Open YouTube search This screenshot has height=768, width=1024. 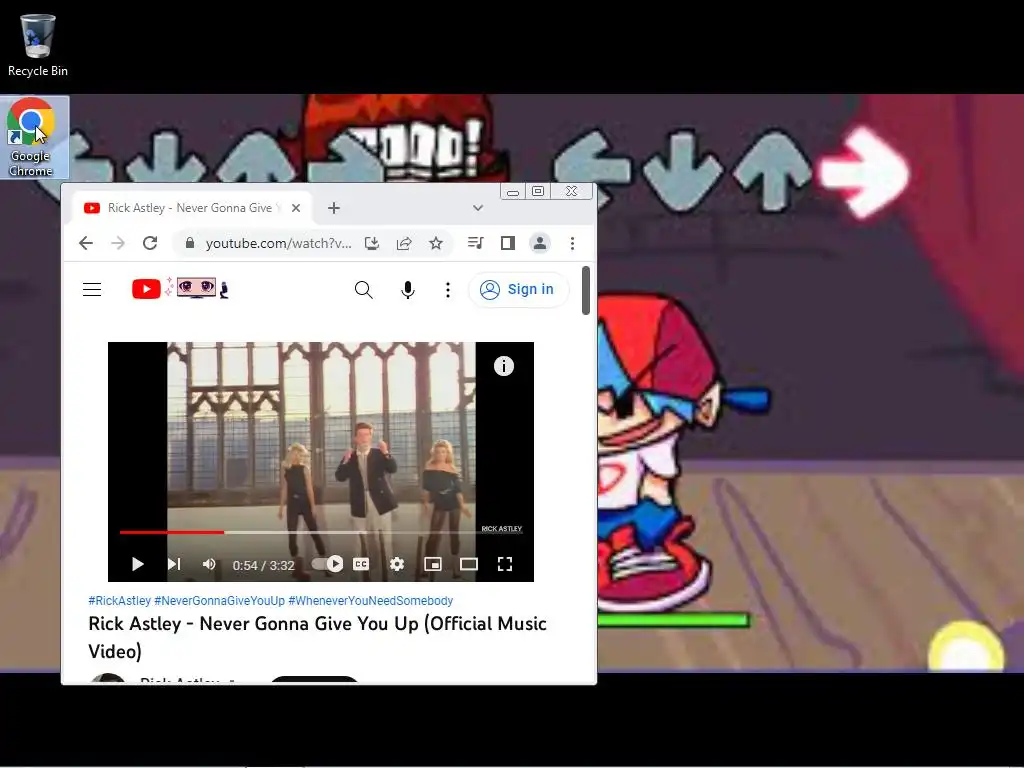click(x=364, y=289)
